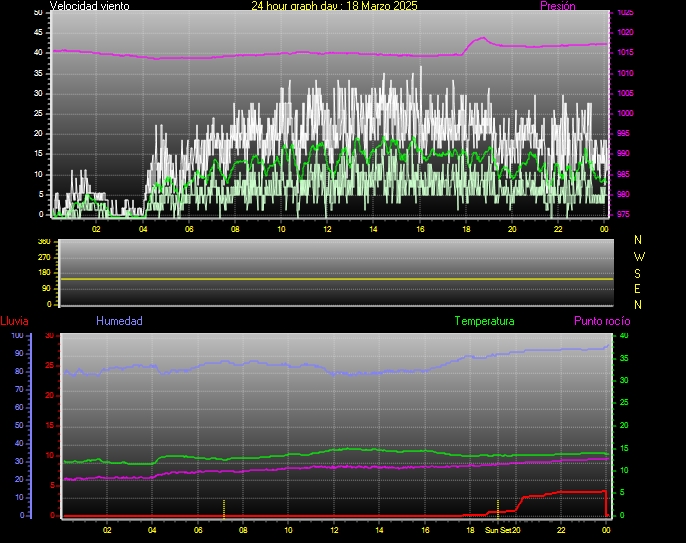Click humidity axis value "70"
Viewport: 686px width, 543px height.
click(x=19, y=389)
